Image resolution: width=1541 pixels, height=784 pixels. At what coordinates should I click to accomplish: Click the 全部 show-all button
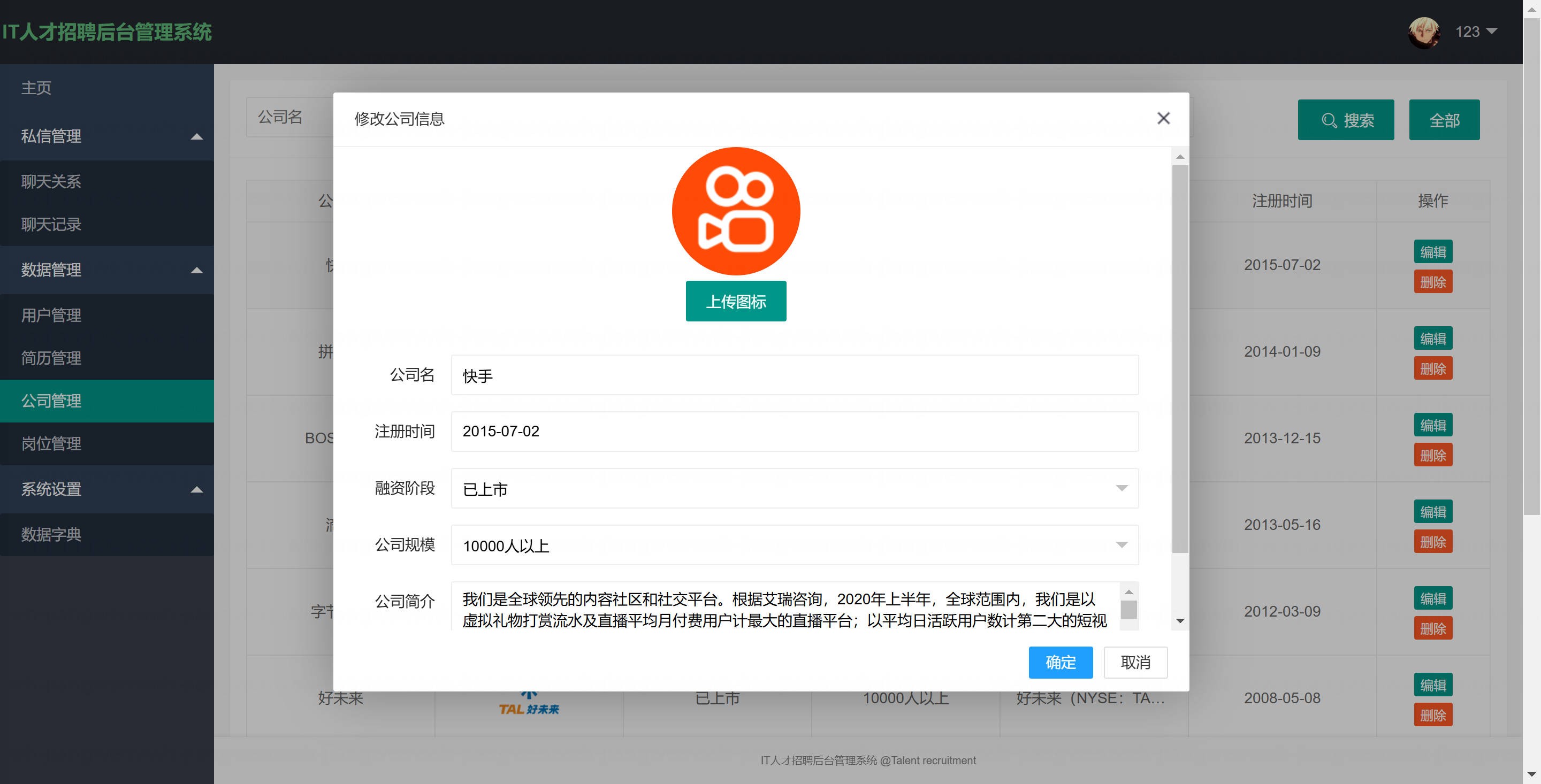[x=1444, y=120]
